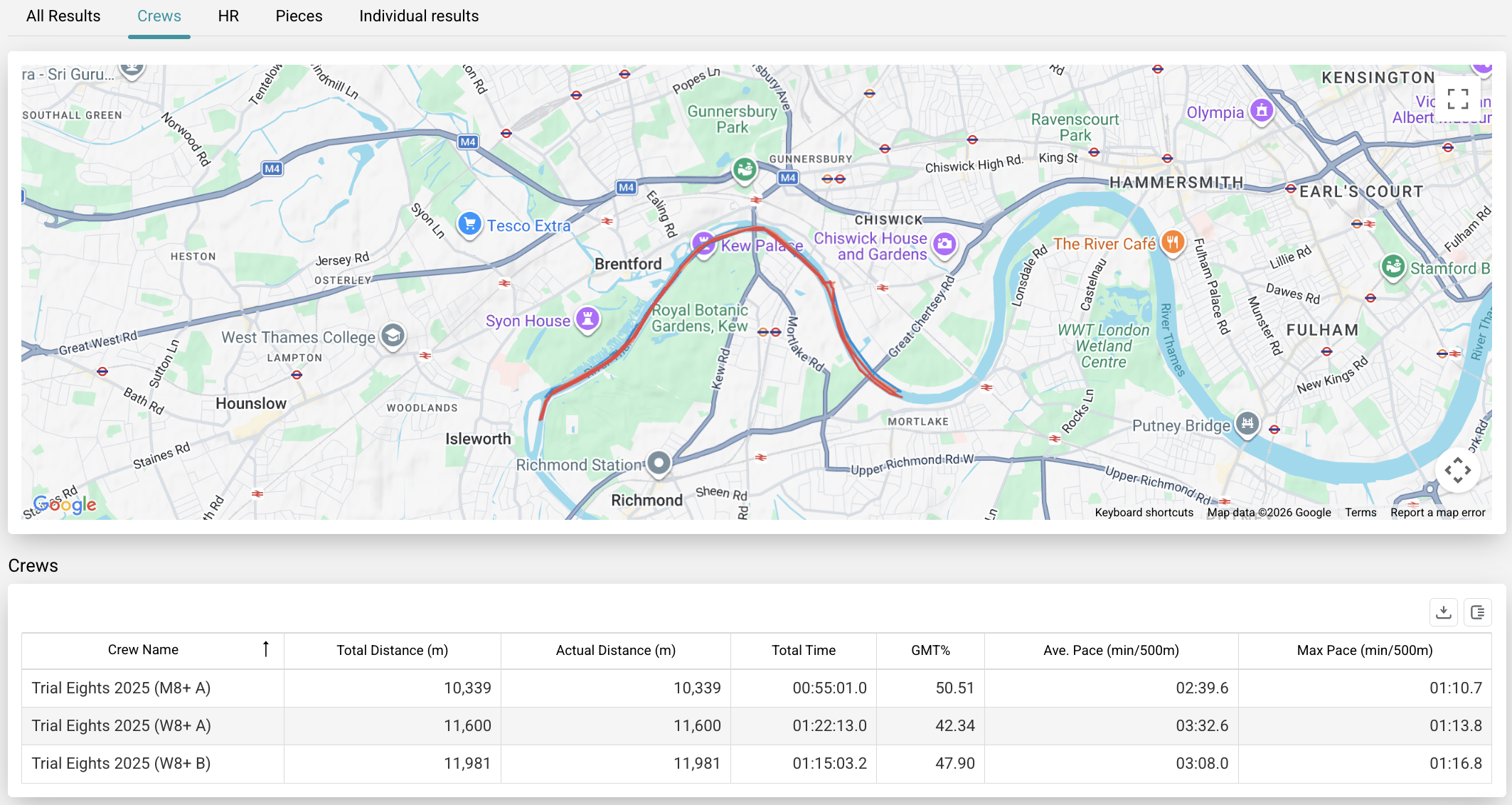Select Richmond Station map pin
1512x805 pixels.
(x=659, y=464)
